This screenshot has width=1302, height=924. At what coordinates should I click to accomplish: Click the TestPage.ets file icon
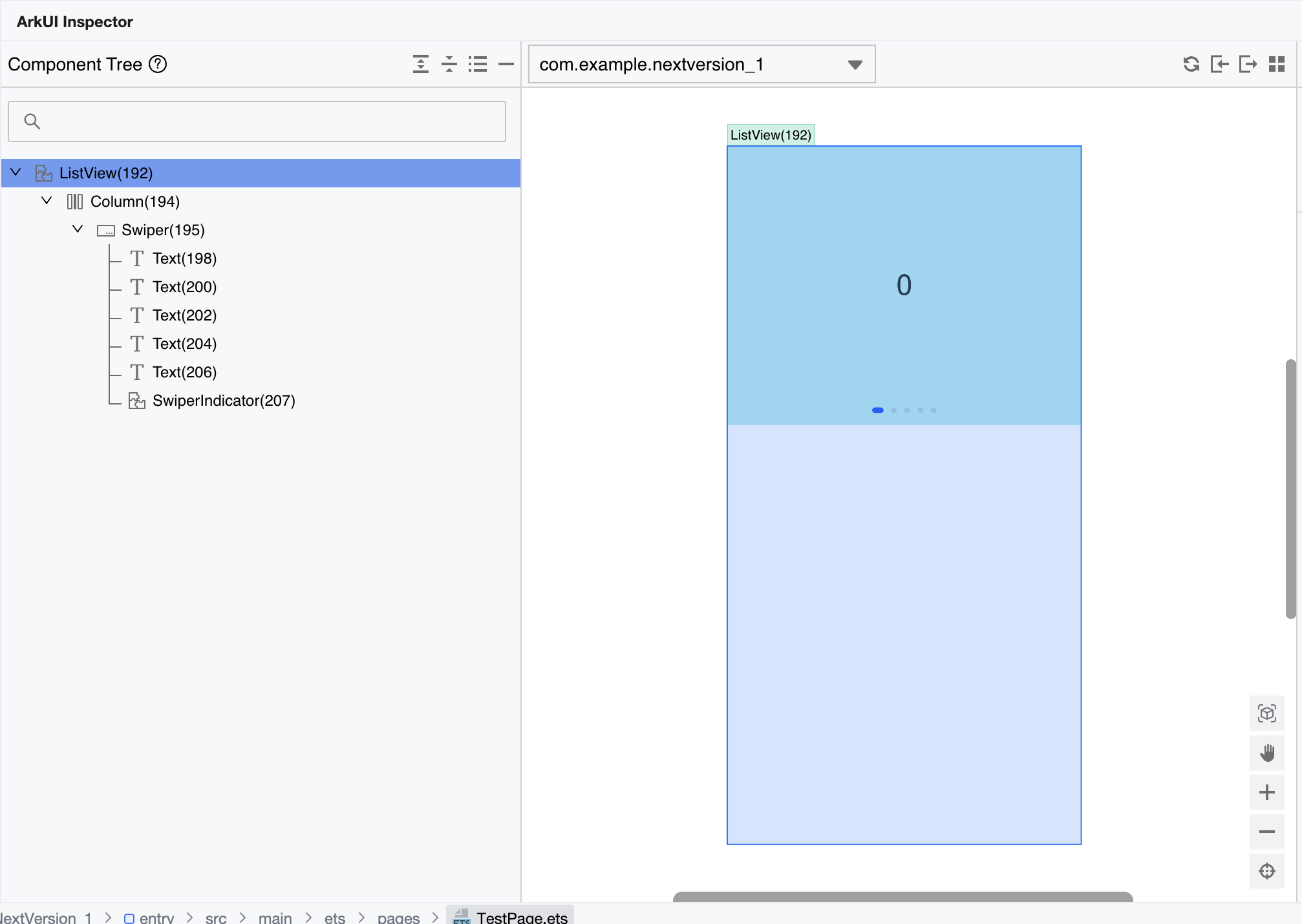click(x=462, y=917)
